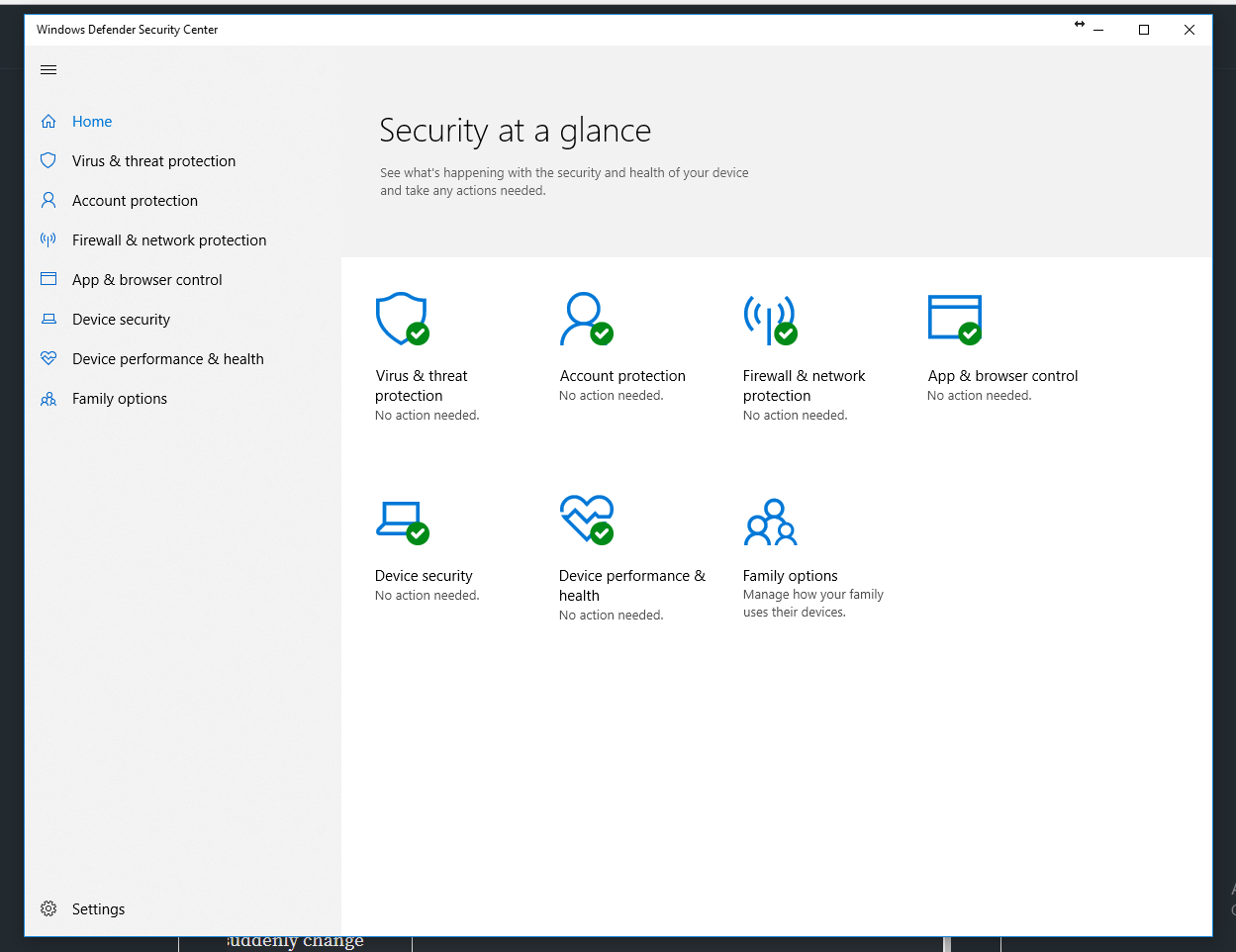Click the Family options tile title
The image size is (1236, 952).
[x=790, y=576]
